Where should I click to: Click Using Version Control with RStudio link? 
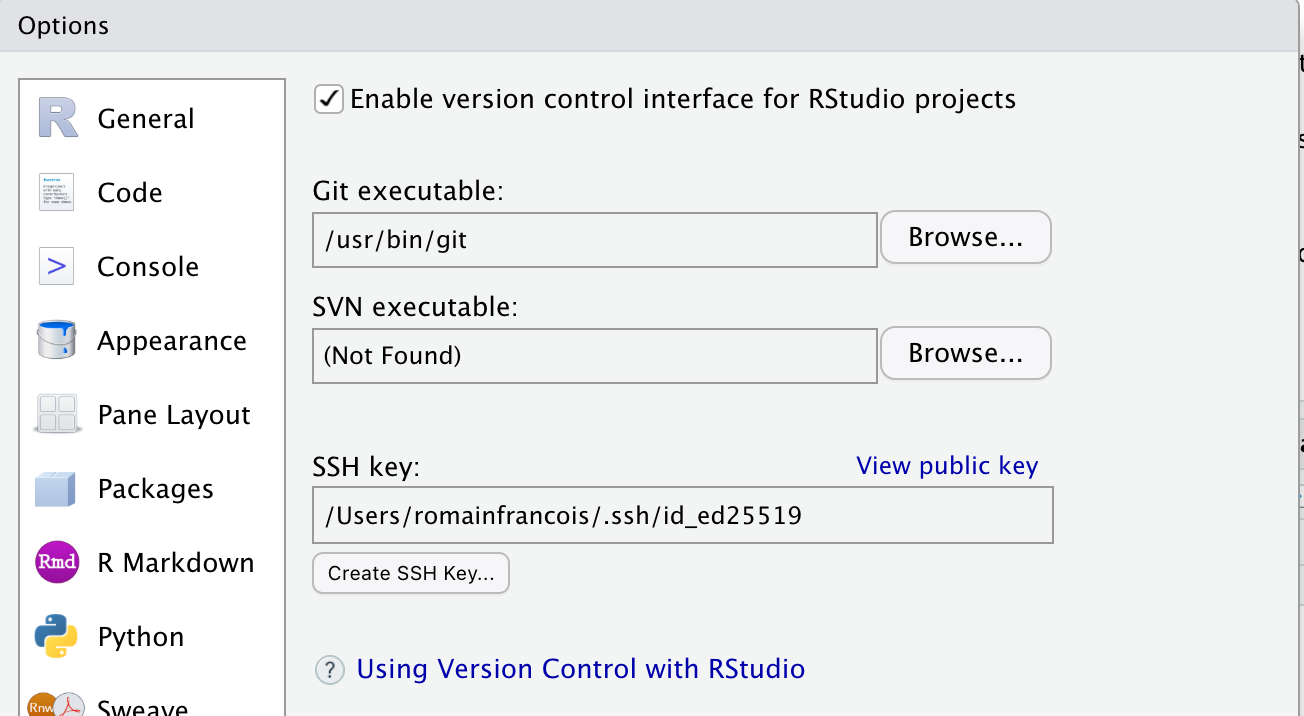click(580, 669)
